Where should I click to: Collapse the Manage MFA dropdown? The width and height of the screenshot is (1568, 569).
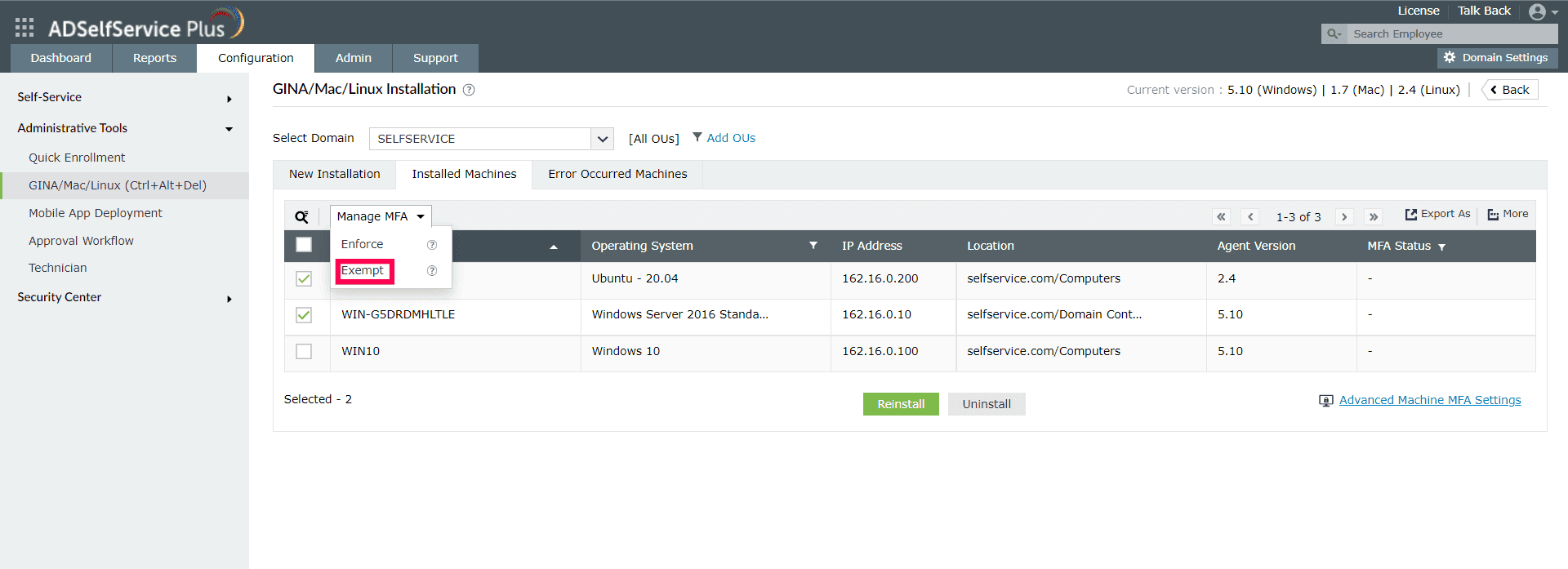pyautogui.click(x=381, y=216)
